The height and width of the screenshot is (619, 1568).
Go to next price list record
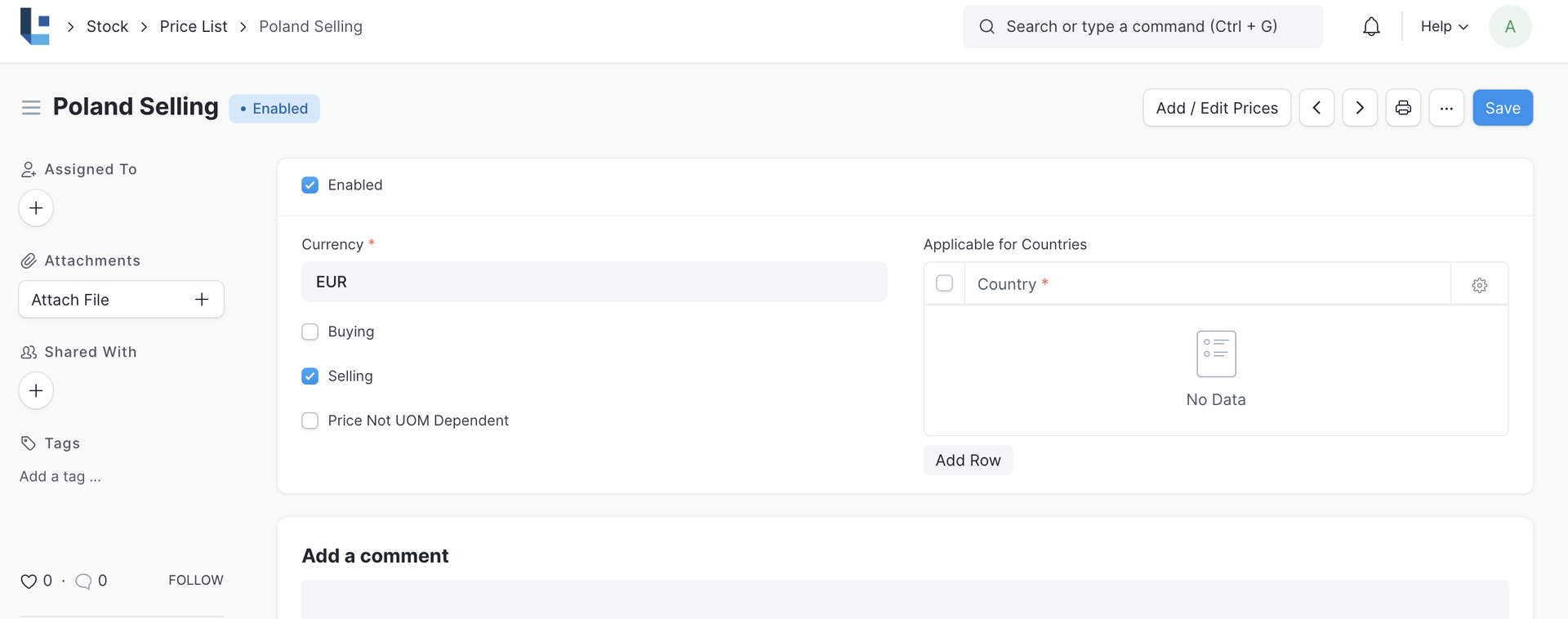1360,108
